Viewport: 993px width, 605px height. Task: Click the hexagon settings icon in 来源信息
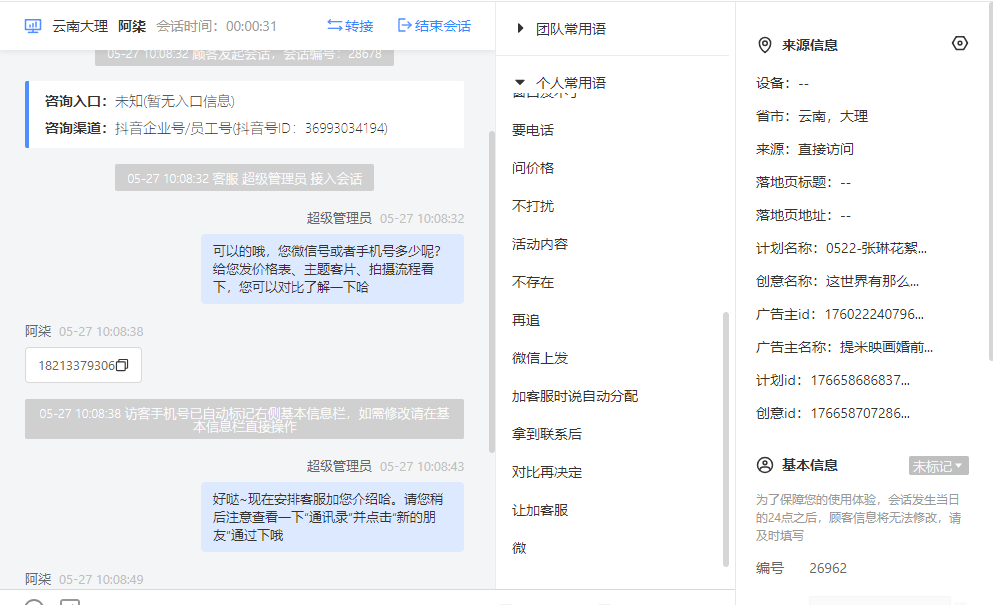pyautogui.click(x=959, y=43)
